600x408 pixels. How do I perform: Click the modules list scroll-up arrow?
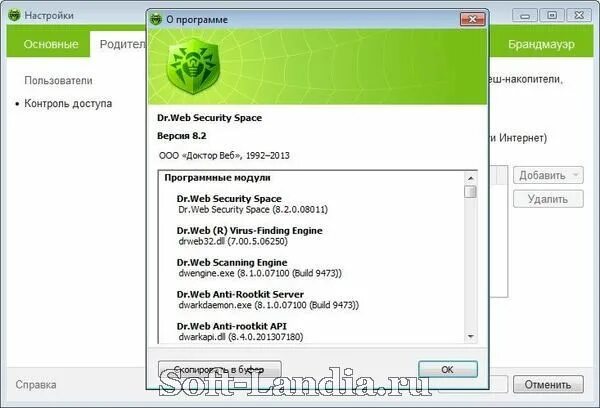point(470,178)
